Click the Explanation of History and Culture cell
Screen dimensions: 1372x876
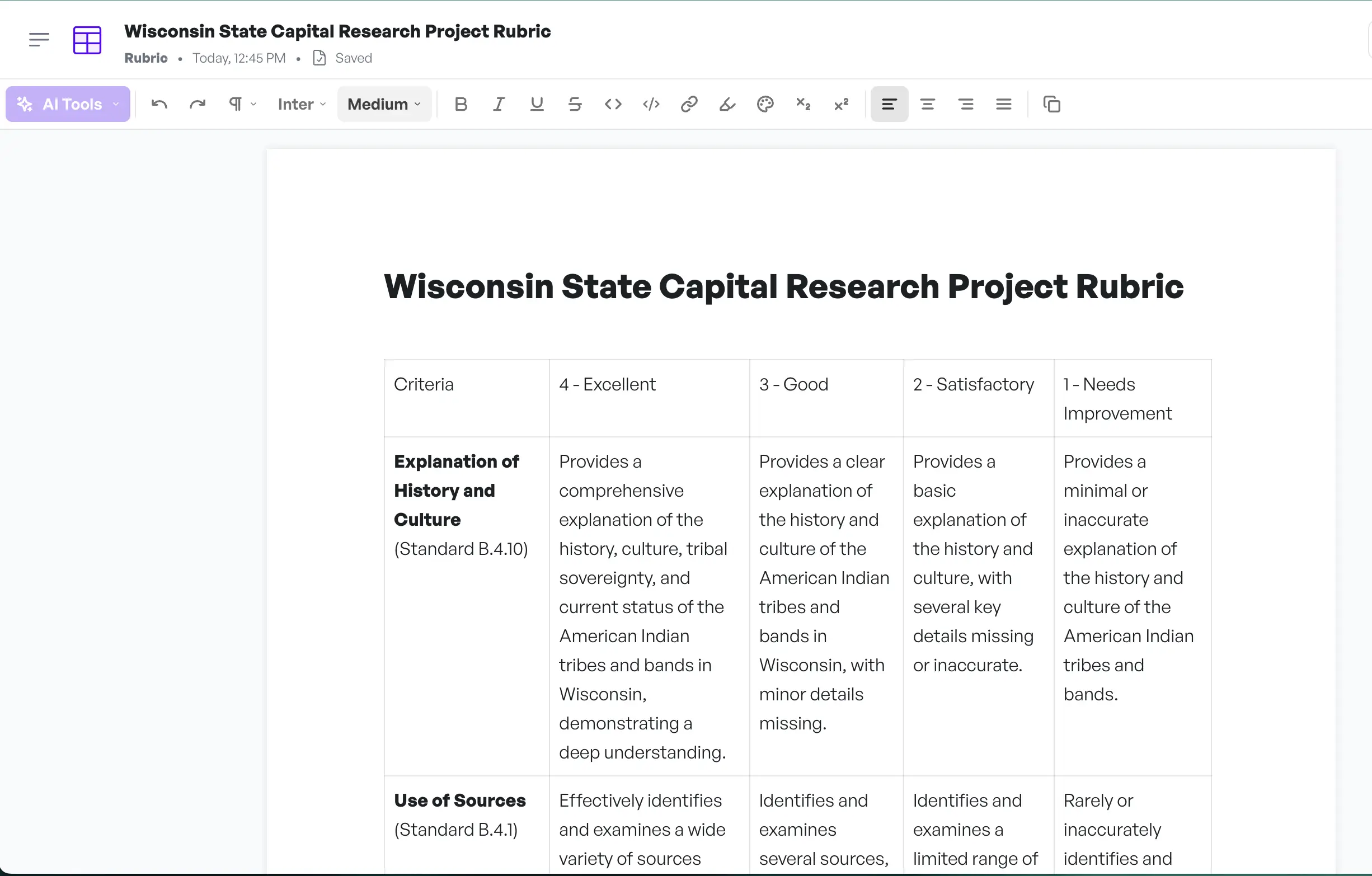pyautogui.click(x=467, y=606)
